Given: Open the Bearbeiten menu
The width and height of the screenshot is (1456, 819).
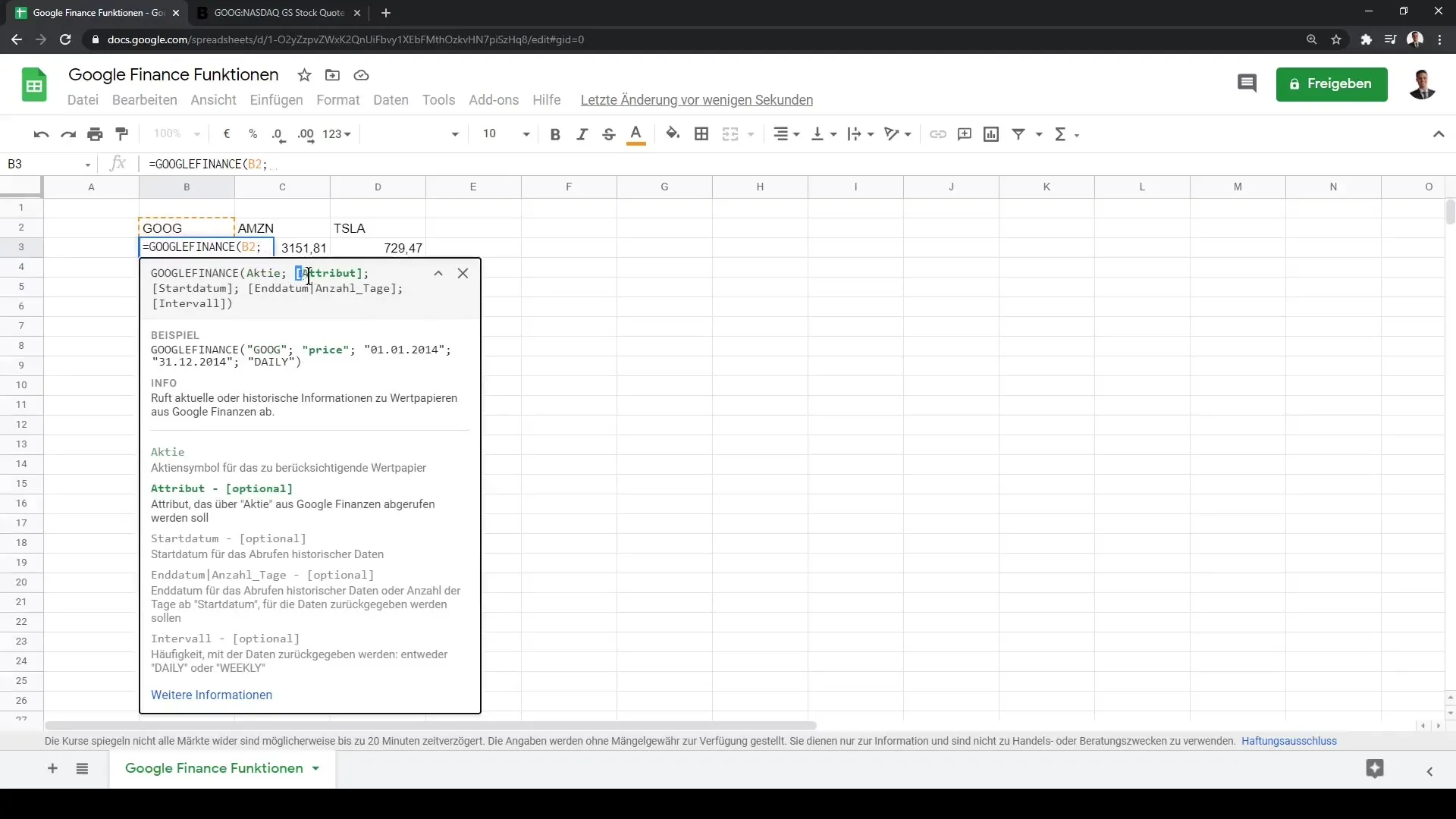Looking at the screenshot, I should click(144, 100).
